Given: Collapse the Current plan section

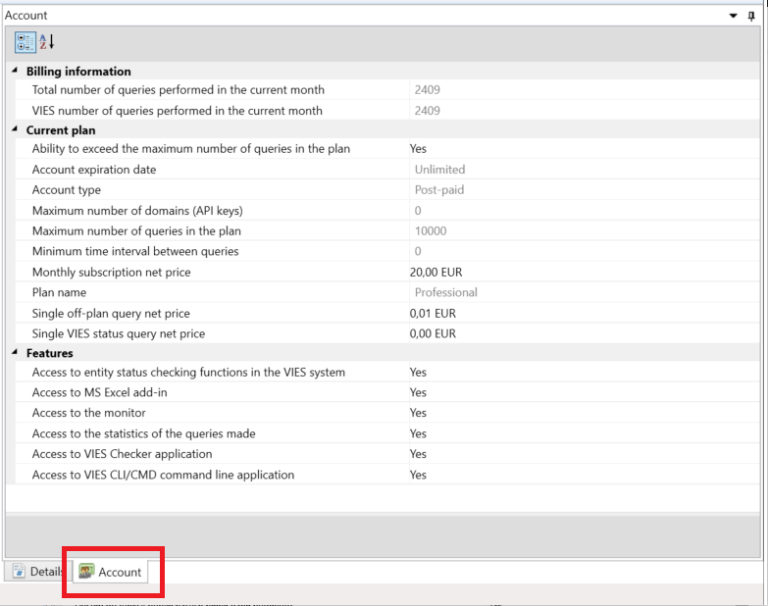Looking at the screenshot, I should pyautogui.click(x=15, y=130).
